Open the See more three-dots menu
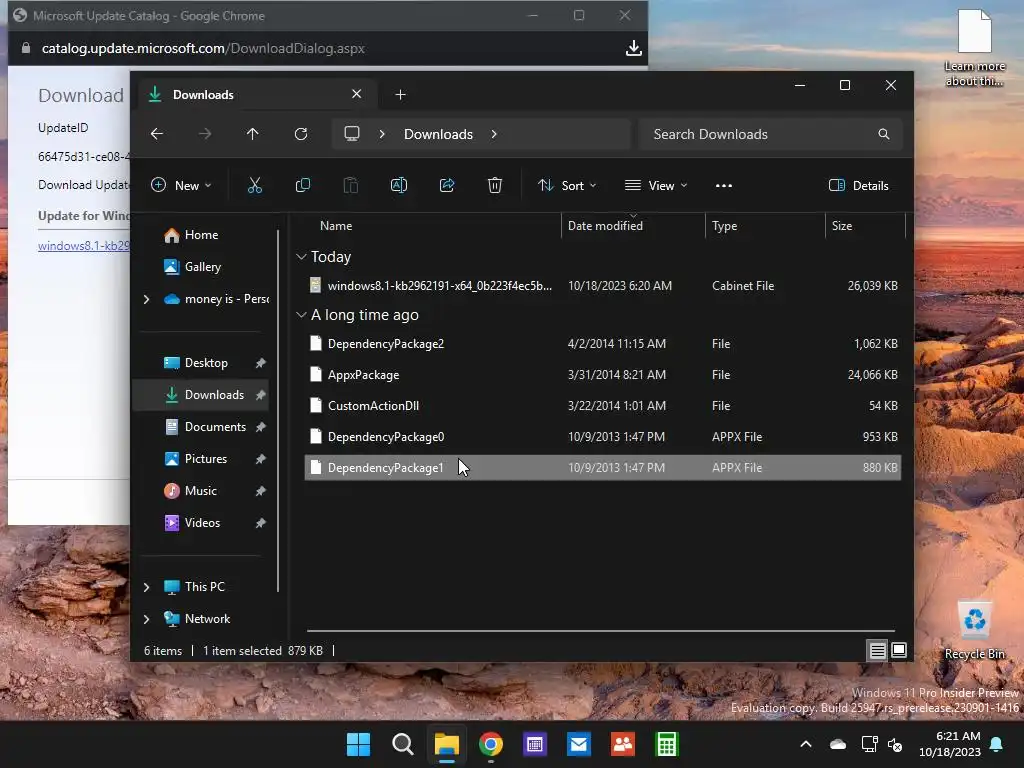 click(x=724, y=185)
